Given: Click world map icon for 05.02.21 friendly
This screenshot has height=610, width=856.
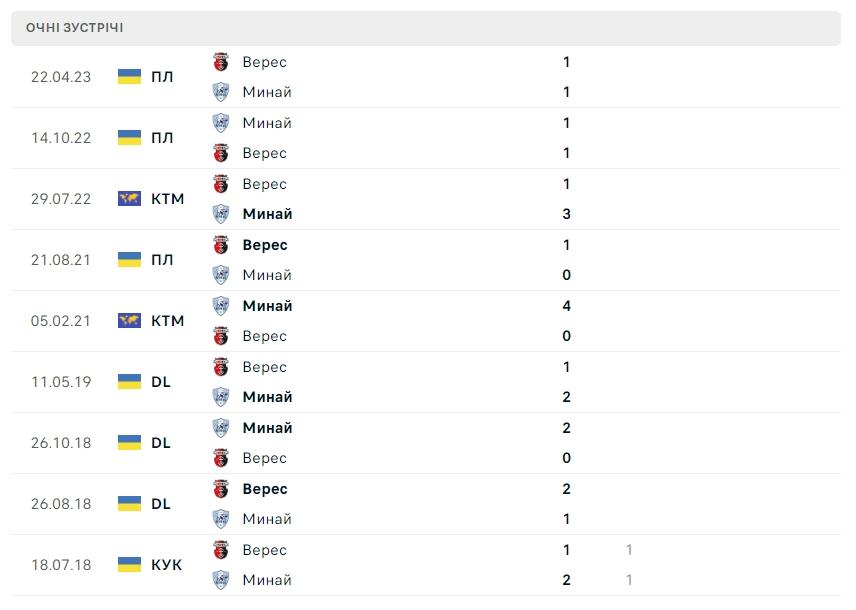Looking at the screenshot, I should [129, 321].
